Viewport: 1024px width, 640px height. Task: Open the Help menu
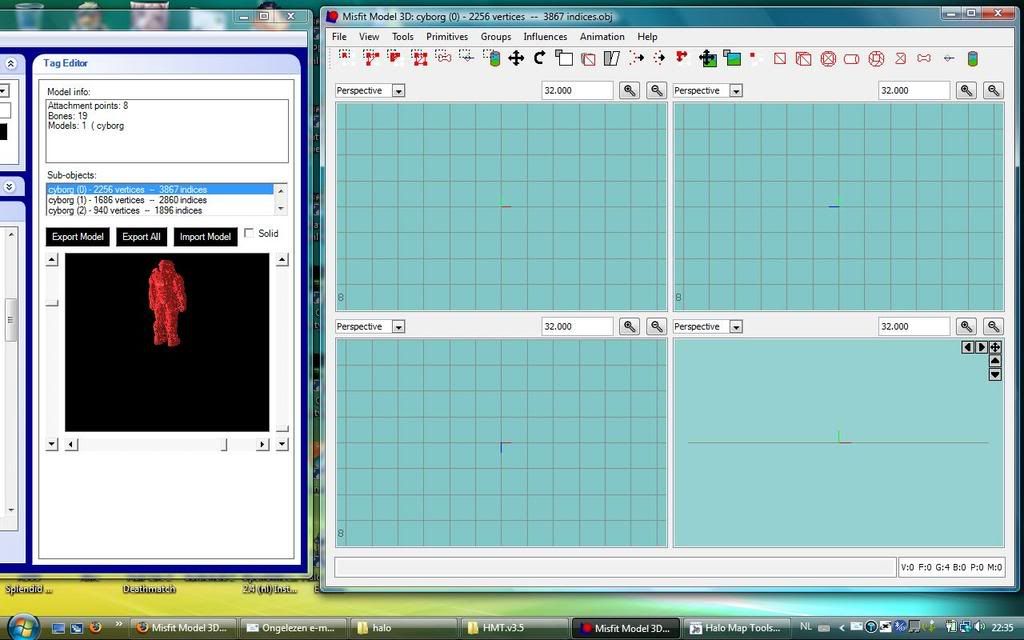(647, 37)
